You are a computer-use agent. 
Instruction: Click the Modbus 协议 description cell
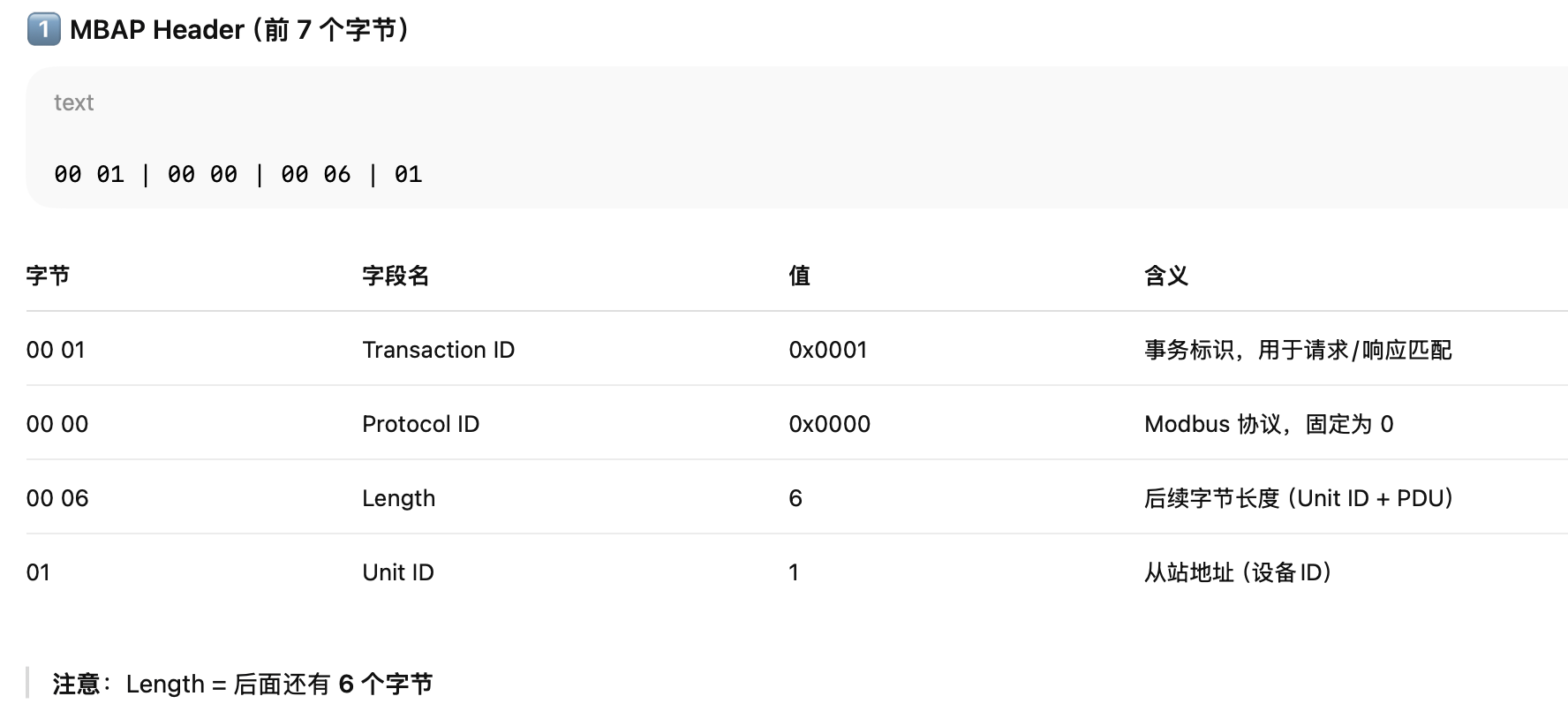(x=1268, y=424)
